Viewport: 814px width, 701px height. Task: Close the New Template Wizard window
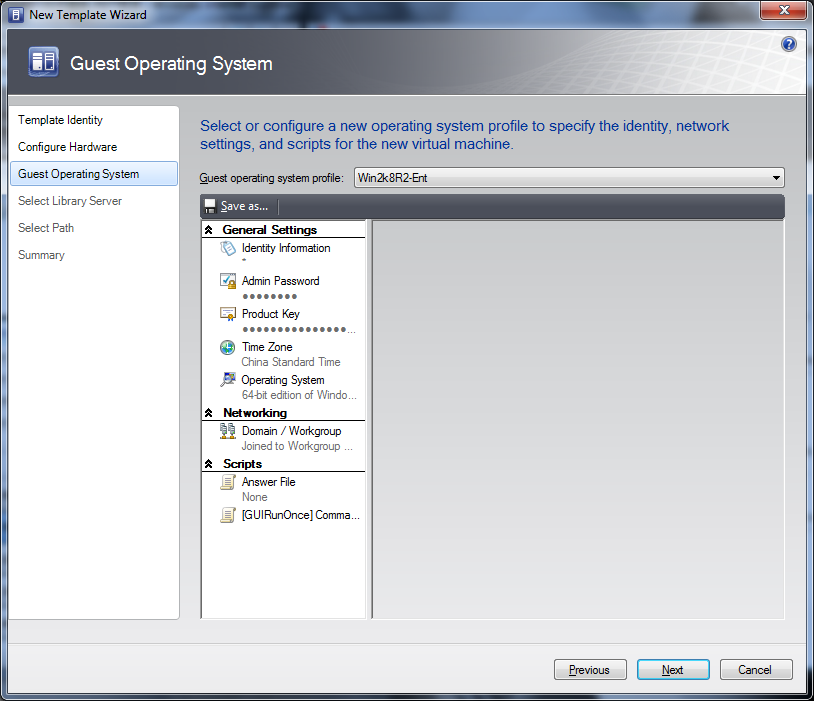(784, 10)
